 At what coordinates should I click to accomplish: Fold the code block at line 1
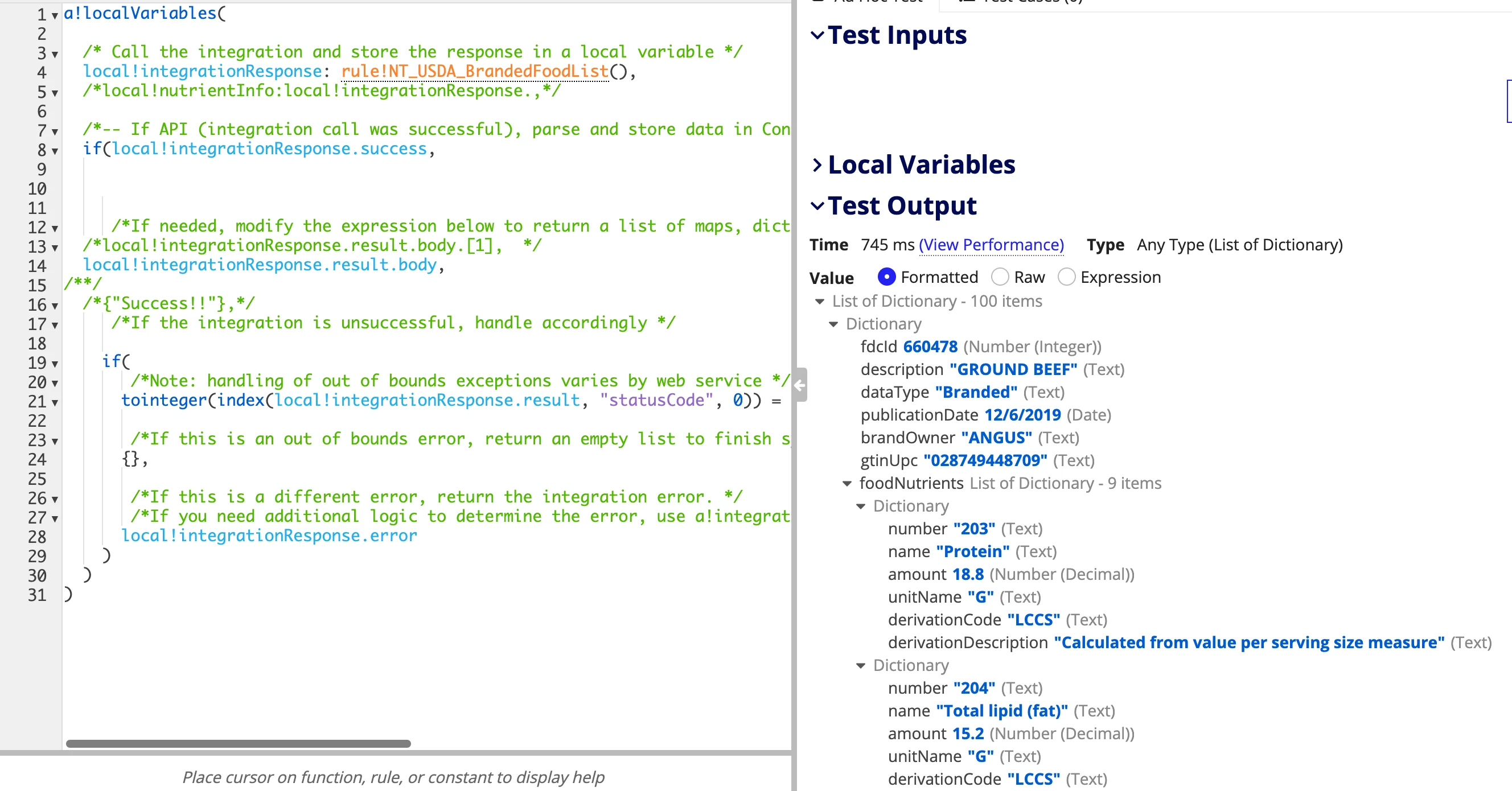click(55, 15)
